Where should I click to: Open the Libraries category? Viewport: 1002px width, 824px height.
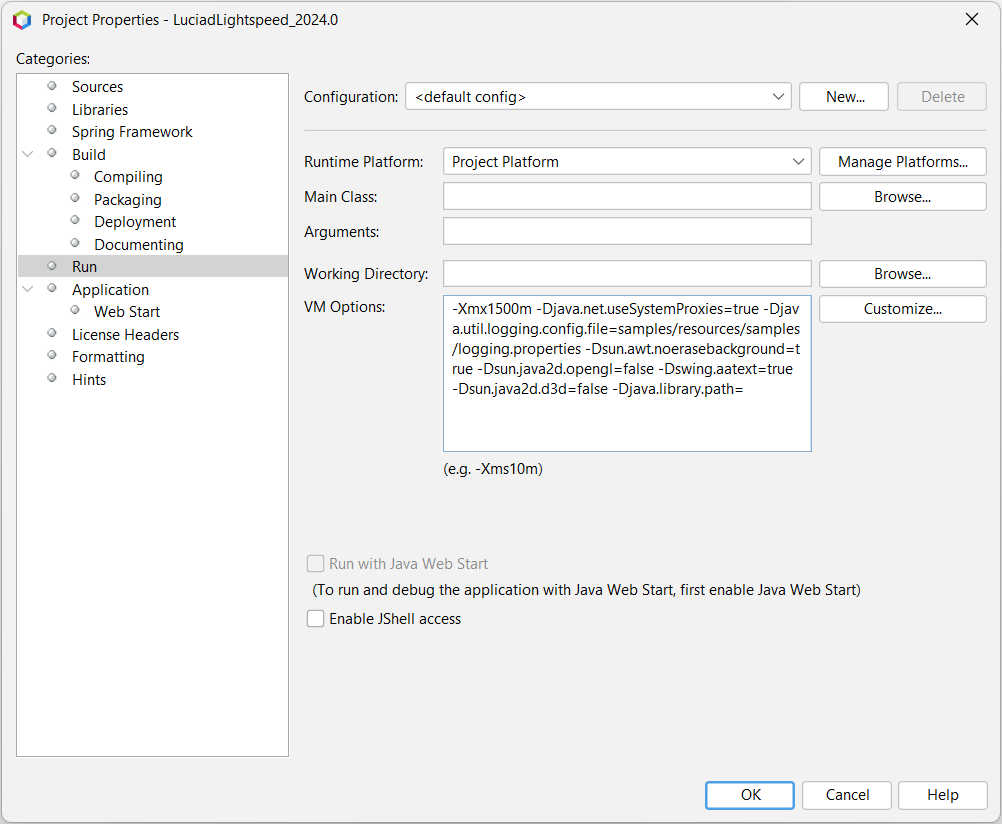100,109
